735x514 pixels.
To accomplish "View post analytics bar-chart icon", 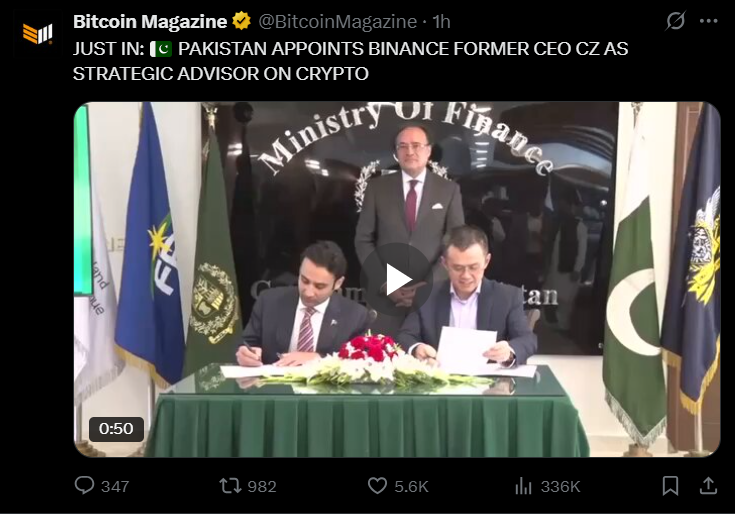I will coord(523,486).
